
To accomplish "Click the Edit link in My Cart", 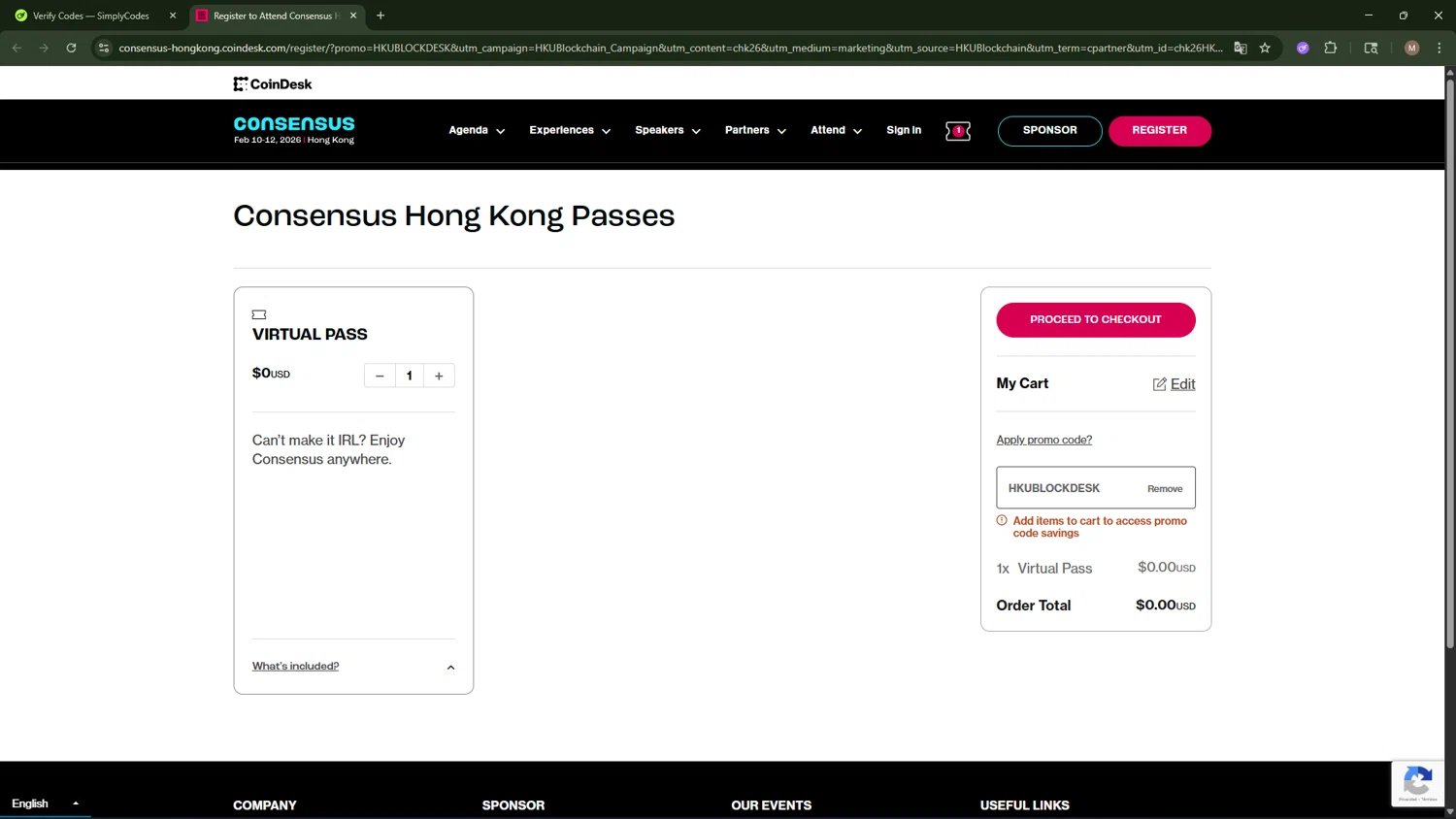I will (1182, 384).
